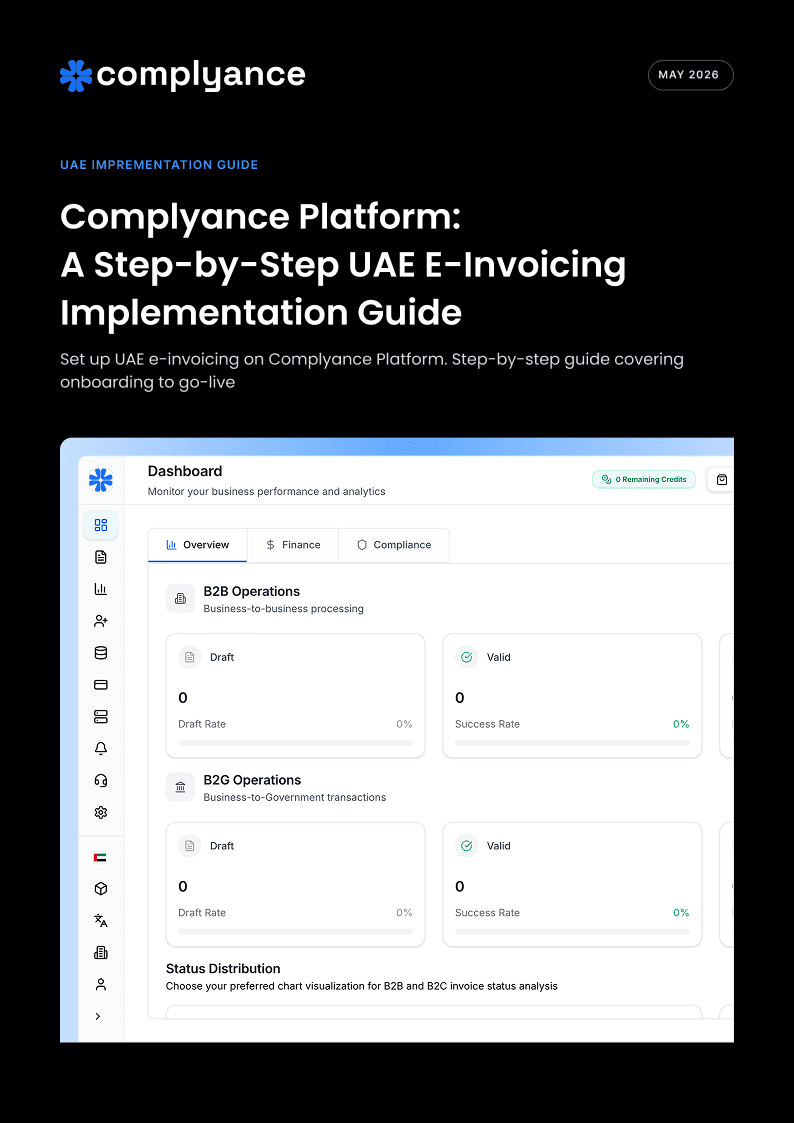The height and width of the screenshot is (1123, 794).
Task: Open the dashboard grid icon in sidebar
Action: point(101,525)
